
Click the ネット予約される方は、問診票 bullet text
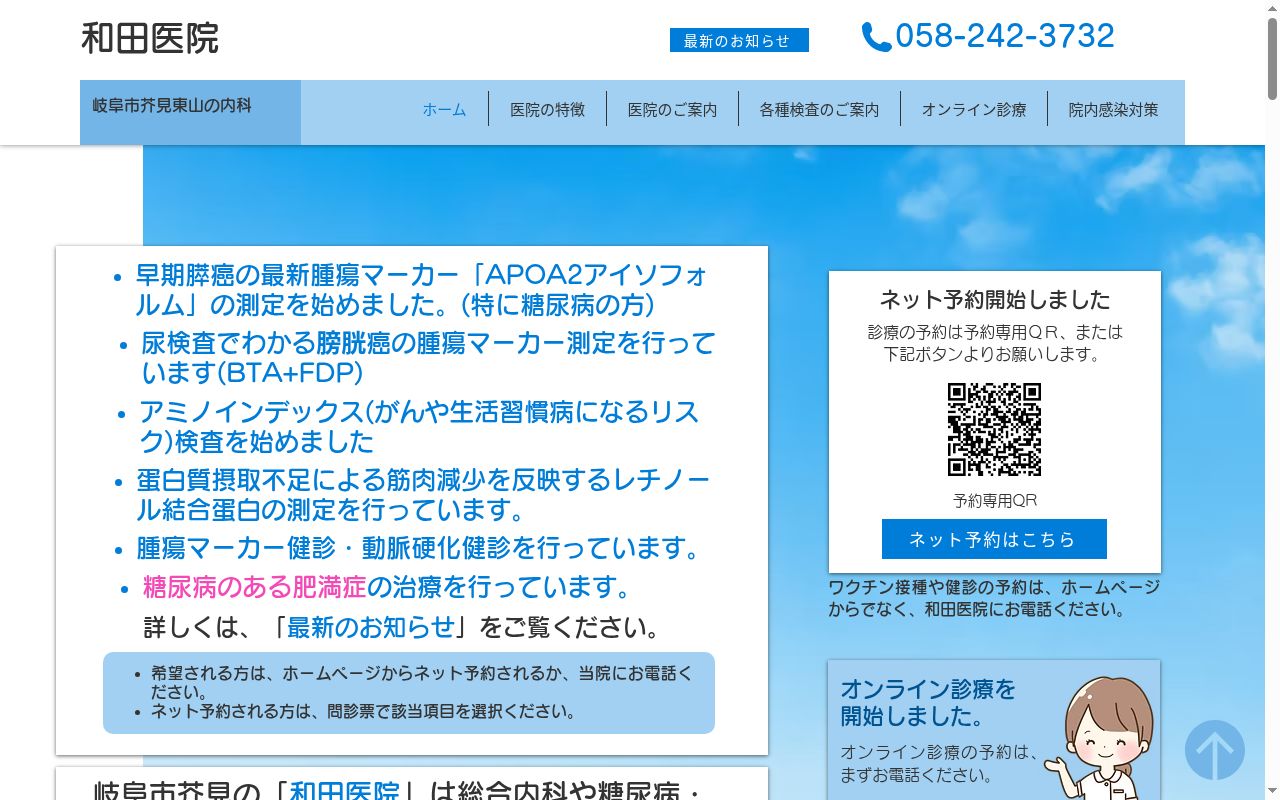[x=364, y=712]
